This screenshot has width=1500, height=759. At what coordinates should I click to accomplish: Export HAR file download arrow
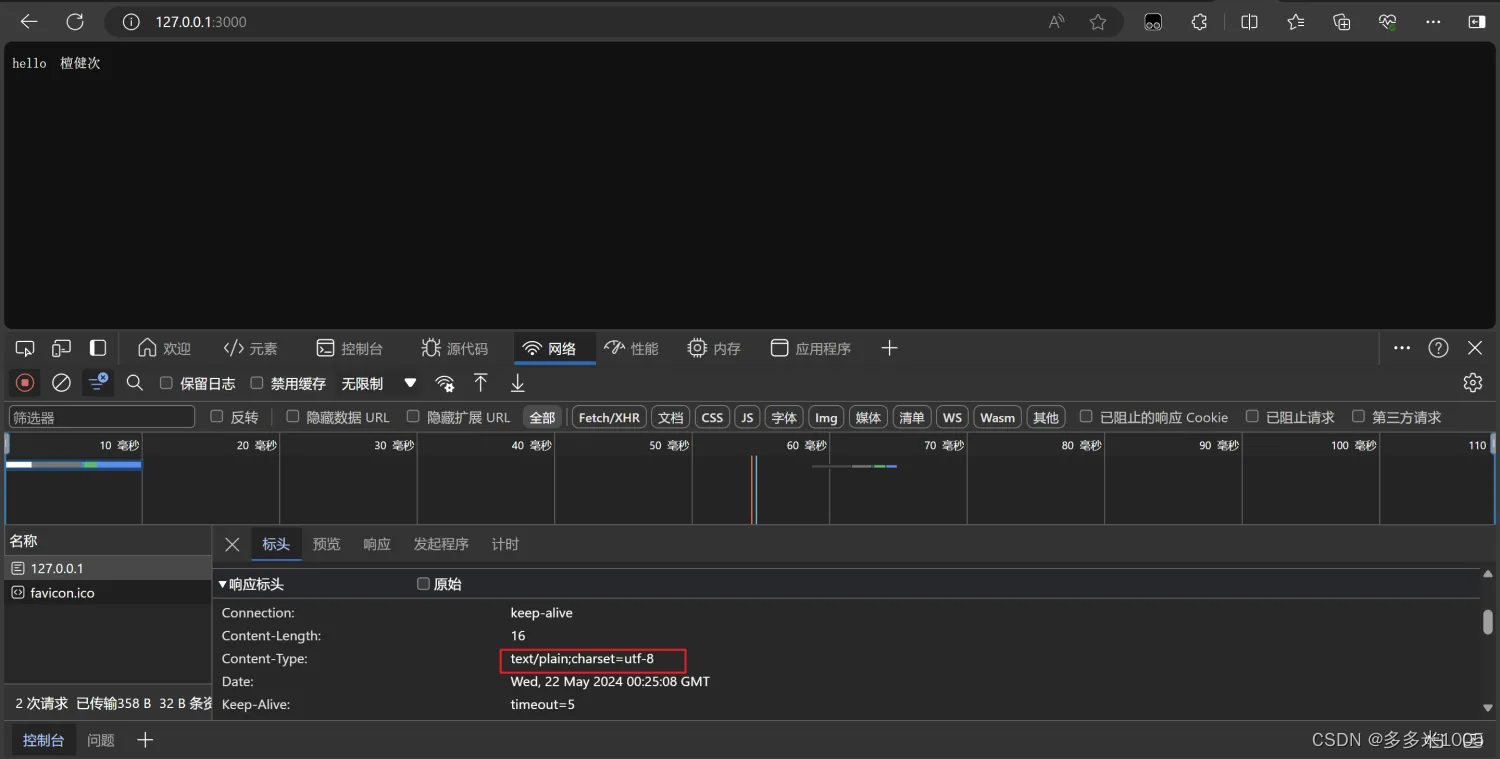pyautogui.click(x=517, y=383)
